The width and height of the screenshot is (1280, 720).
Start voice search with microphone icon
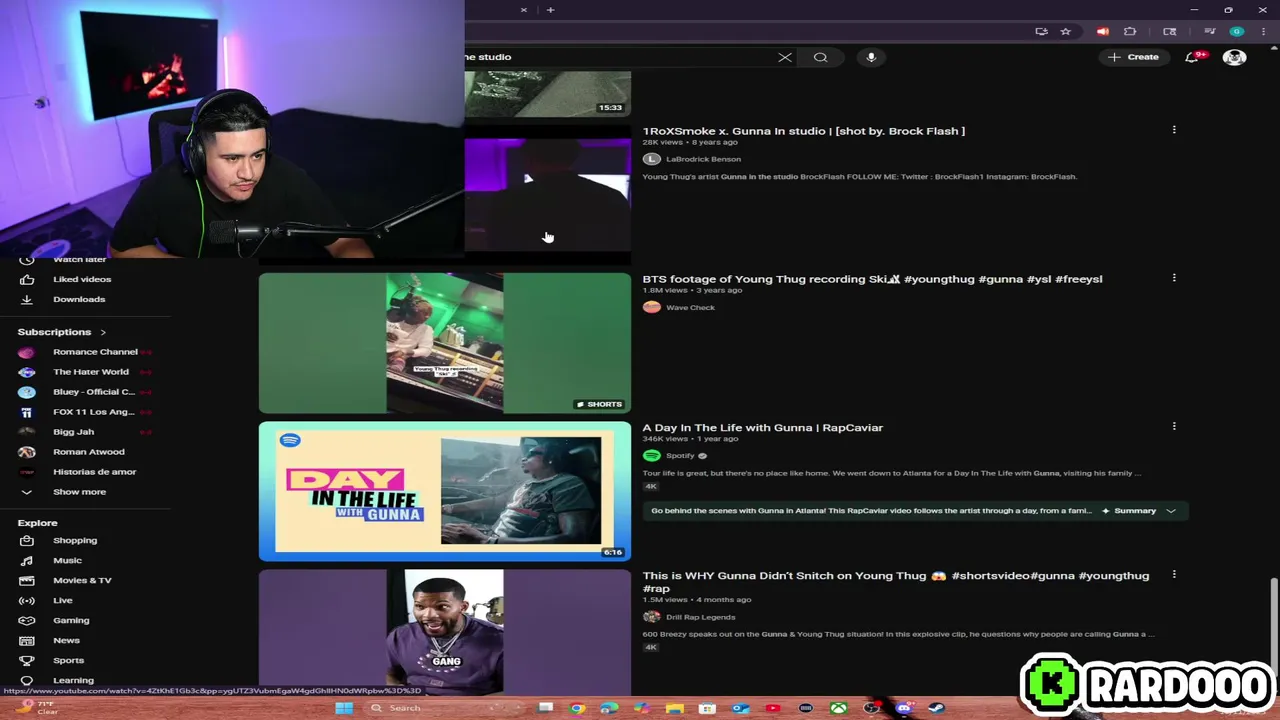(871, 57)
